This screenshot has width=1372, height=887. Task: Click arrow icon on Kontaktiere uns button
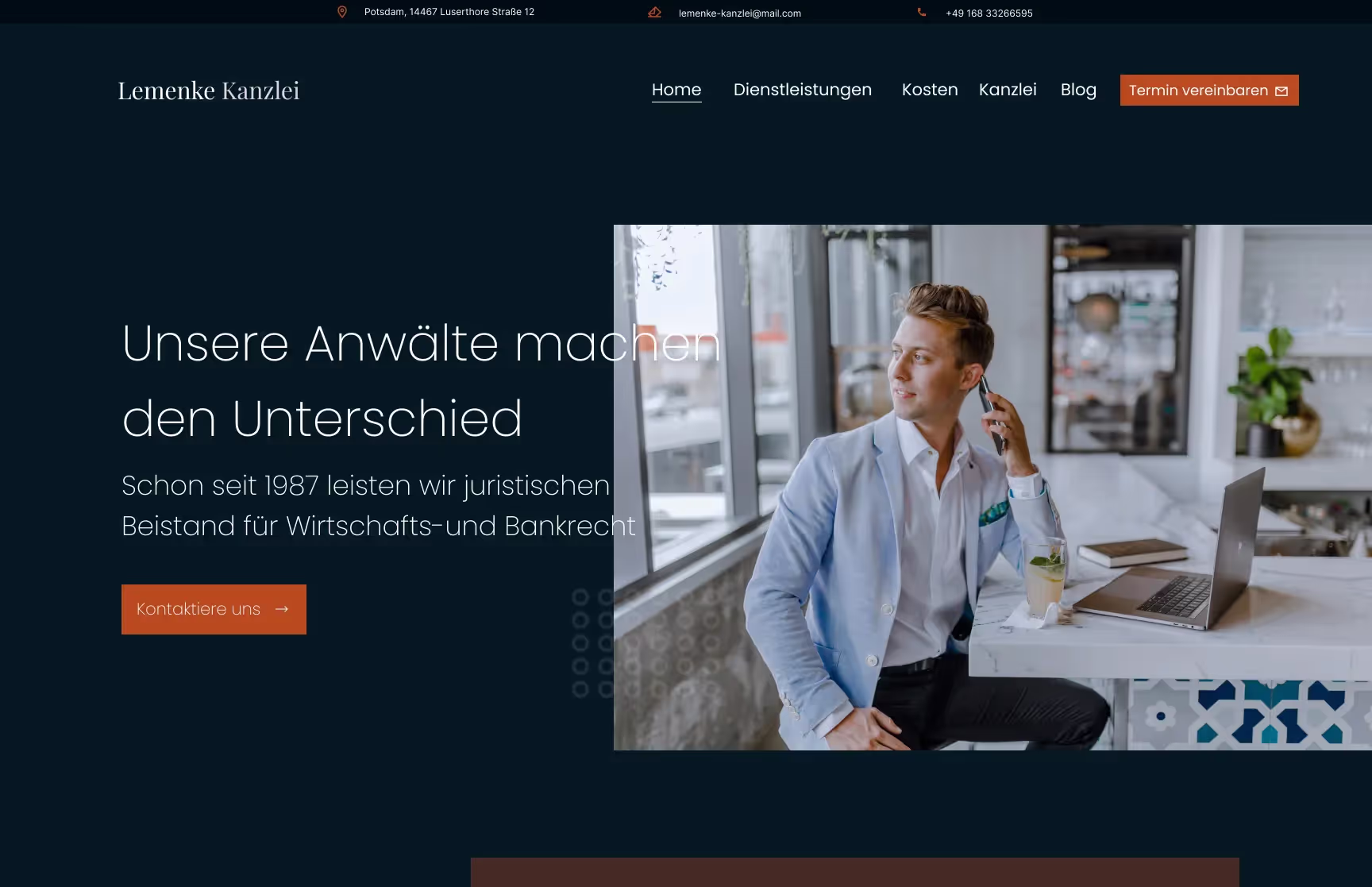click(x=282, y=609)
